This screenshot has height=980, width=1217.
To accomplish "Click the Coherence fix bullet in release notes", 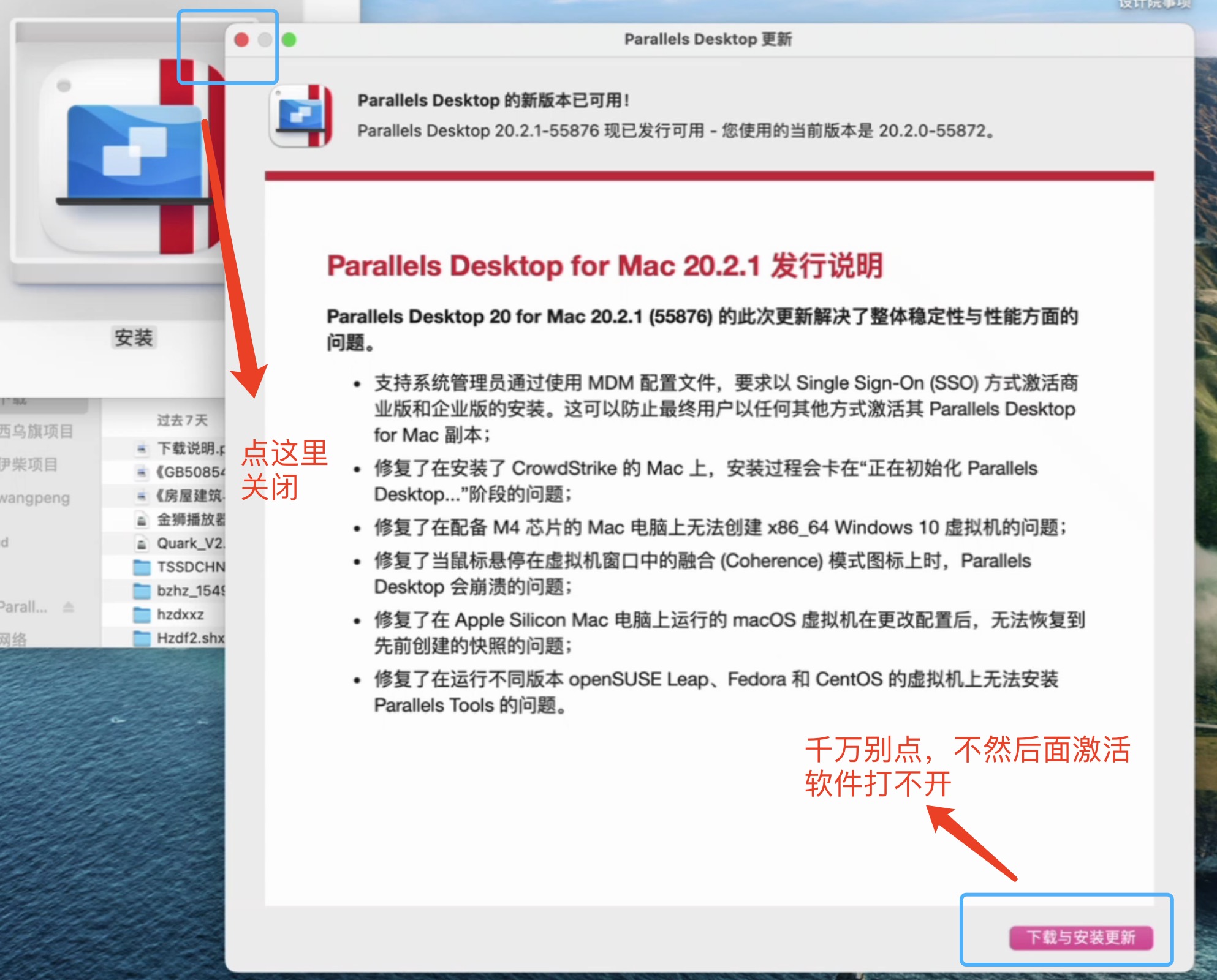I will coord(702,574).
